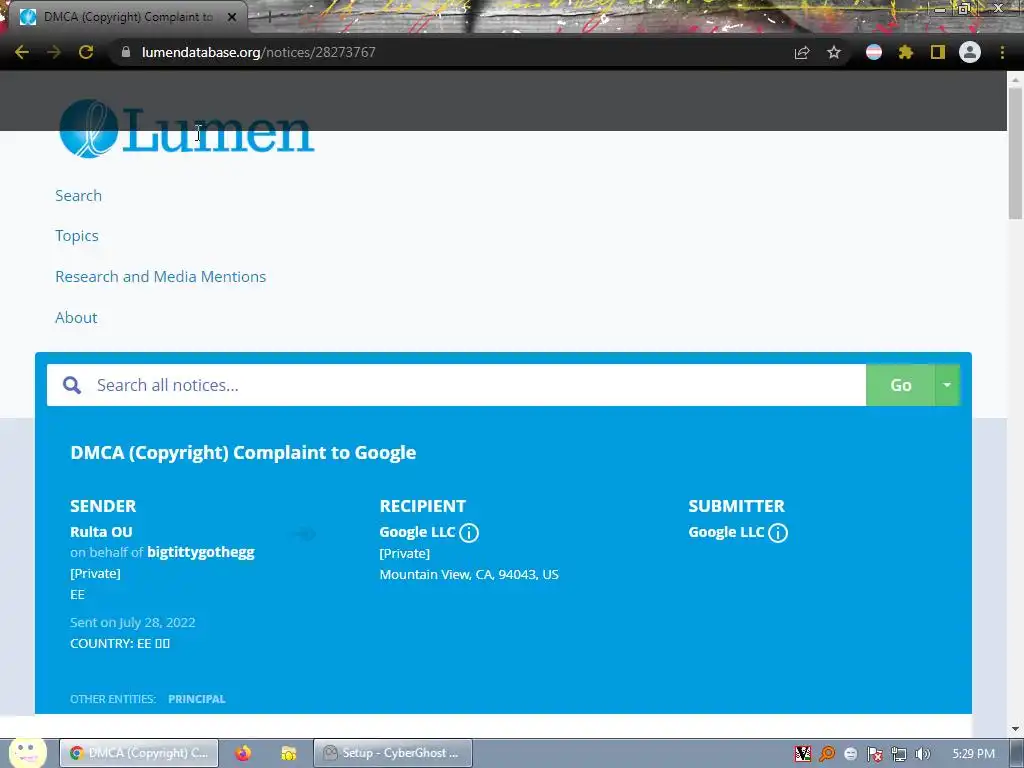Open the flag with red X tray icon
Viewport: 1024px width, 768px height.
[x=874, y=754]
